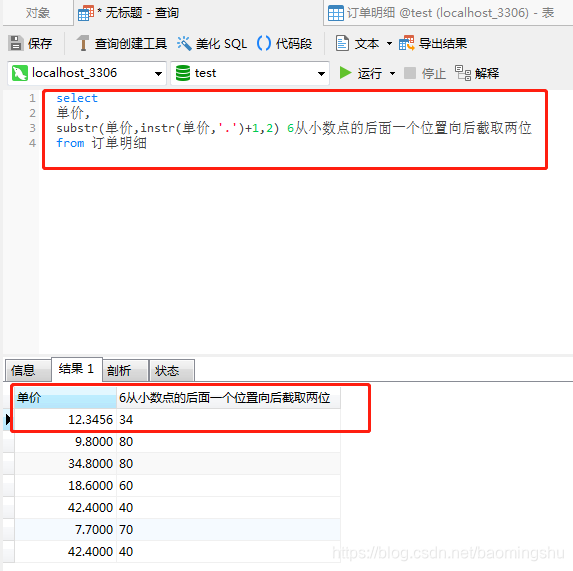The height and width of the screenshot is (571, 573).
Task: Click the Save floppy disk icon
Action: (15, 43)
